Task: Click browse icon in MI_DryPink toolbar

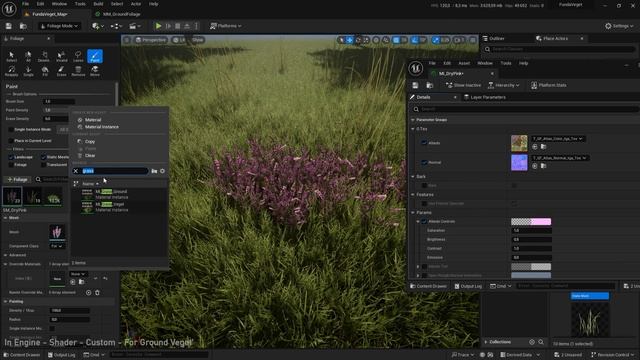Action: pos(429,85)
